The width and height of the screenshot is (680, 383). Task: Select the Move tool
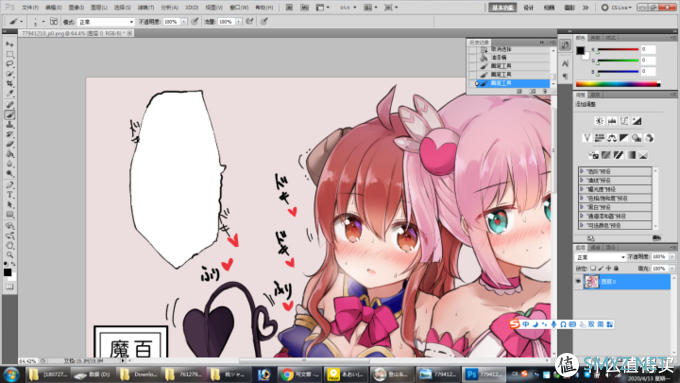pyautogui.click(x=10, y=44)
